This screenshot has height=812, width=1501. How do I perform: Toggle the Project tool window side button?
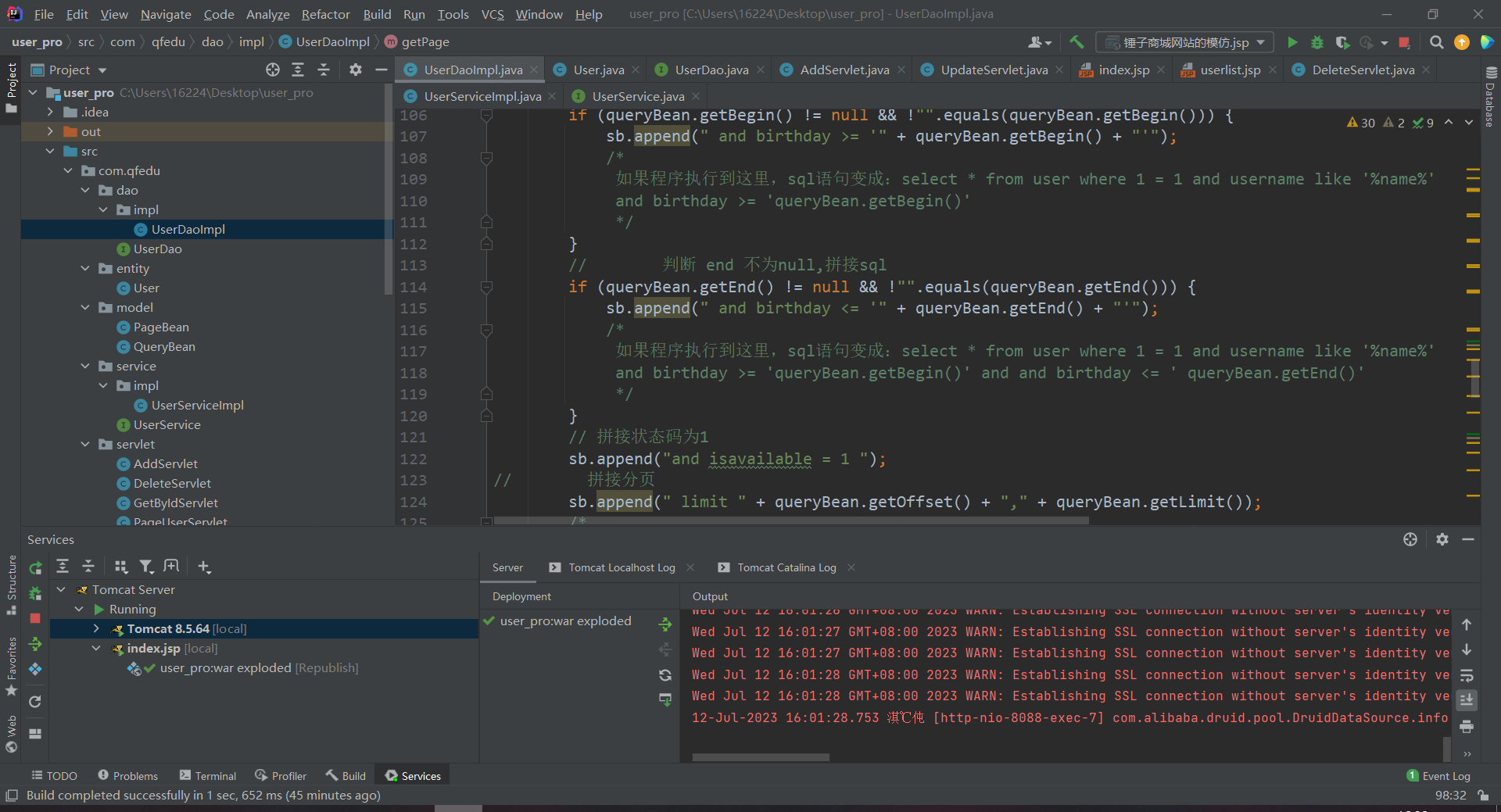(x=11, y=88)
